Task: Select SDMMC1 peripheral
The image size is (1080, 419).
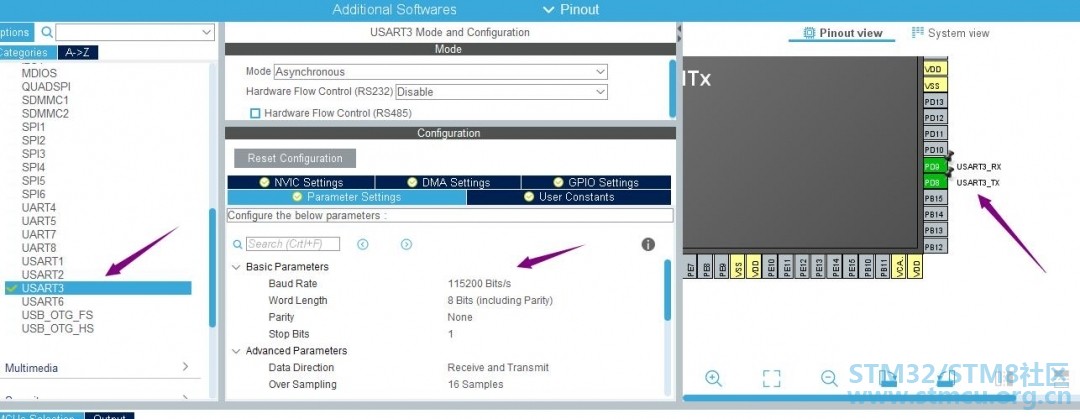Action: coord(45,100)
